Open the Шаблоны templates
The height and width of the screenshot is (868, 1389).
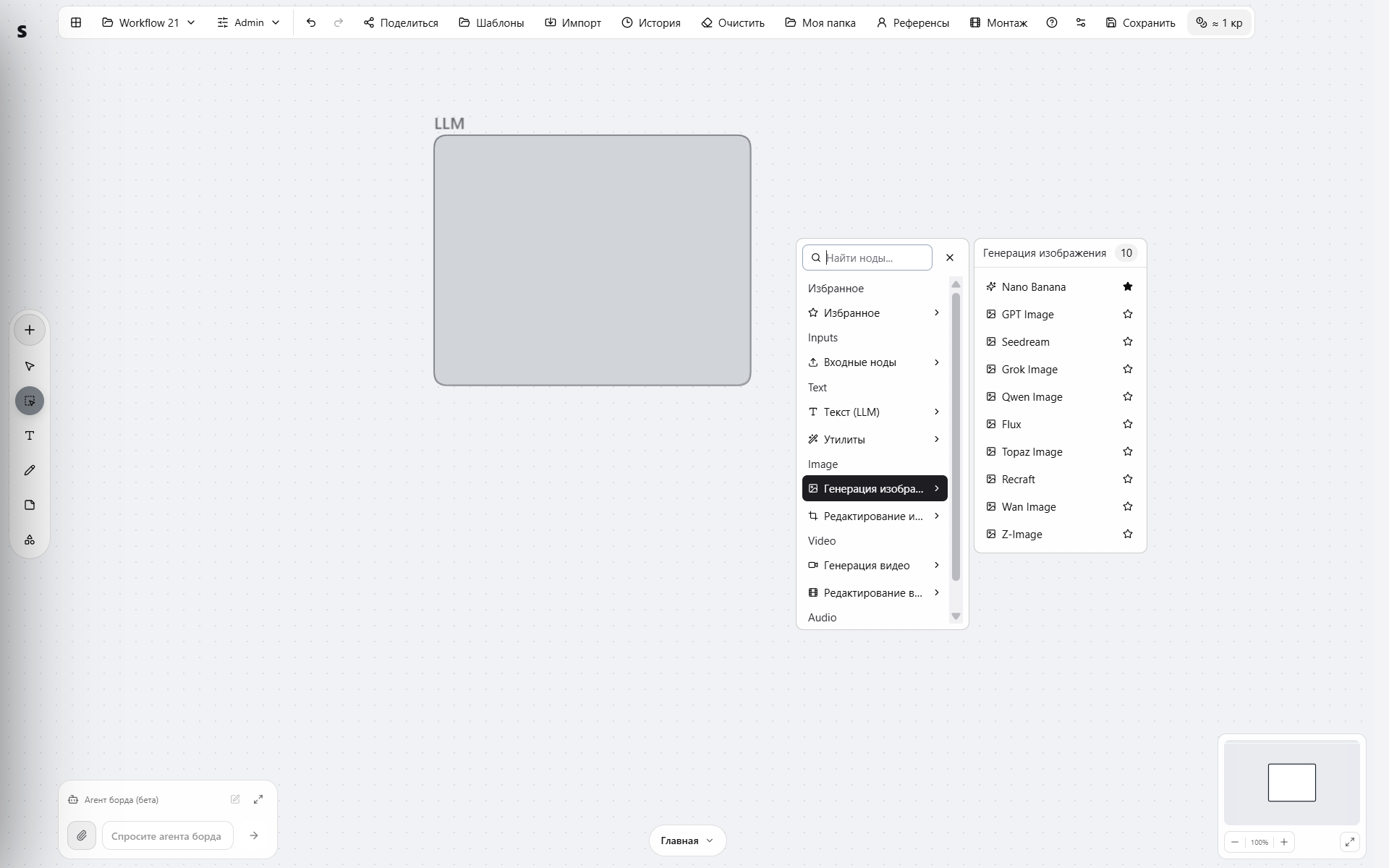point(491,22)
